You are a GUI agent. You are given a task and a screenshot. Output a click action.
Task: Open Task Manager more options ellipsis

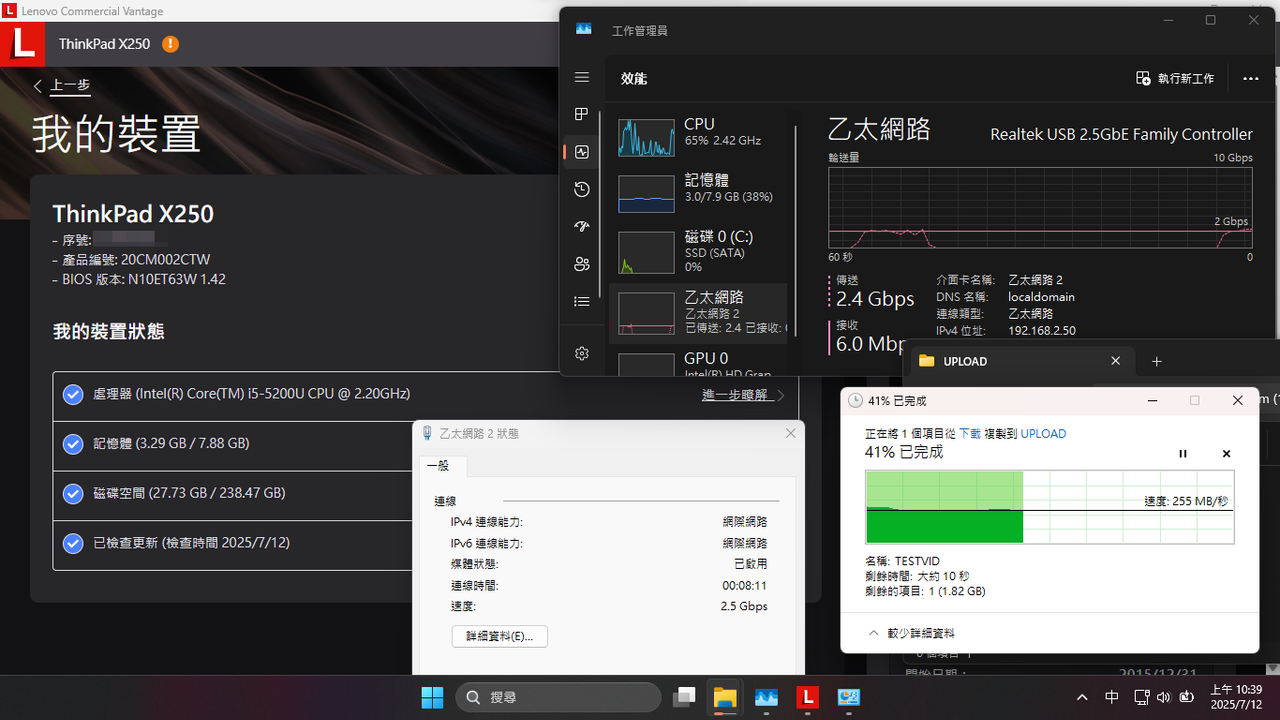[x=1250, y=78]
